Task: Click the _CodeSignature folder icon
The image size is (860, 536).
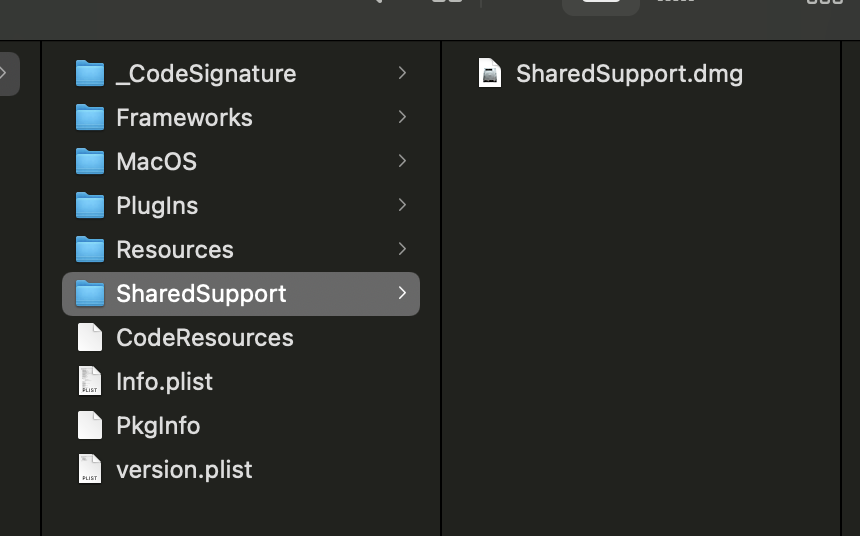Action: (90, 74)
